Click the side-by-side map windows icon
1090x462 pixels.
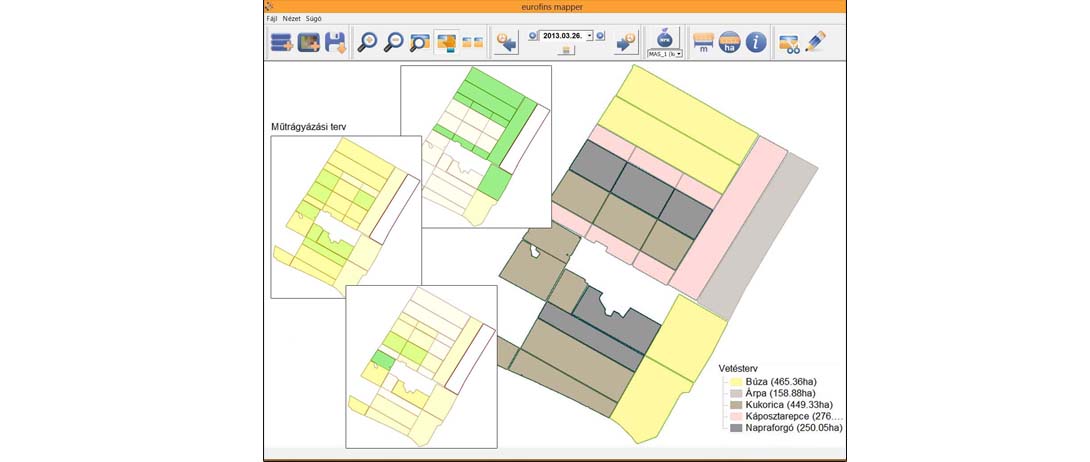472,42
